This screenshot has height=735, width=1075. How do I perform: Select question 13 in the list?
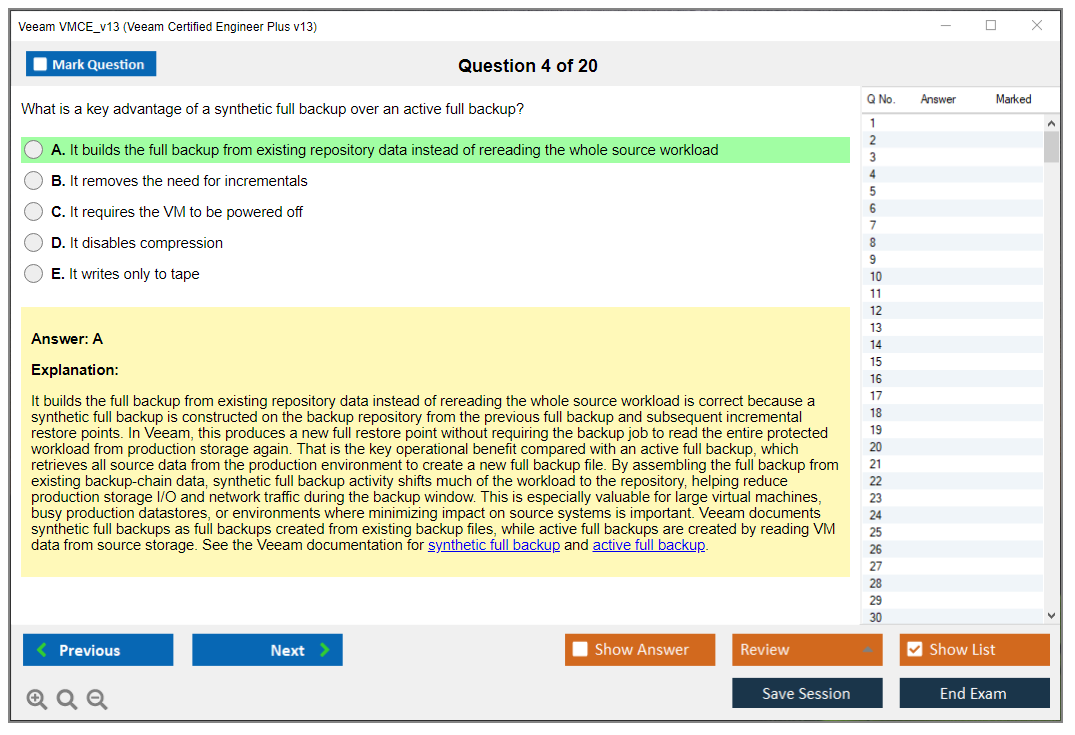pyautogui.click(x=952, y=328)
